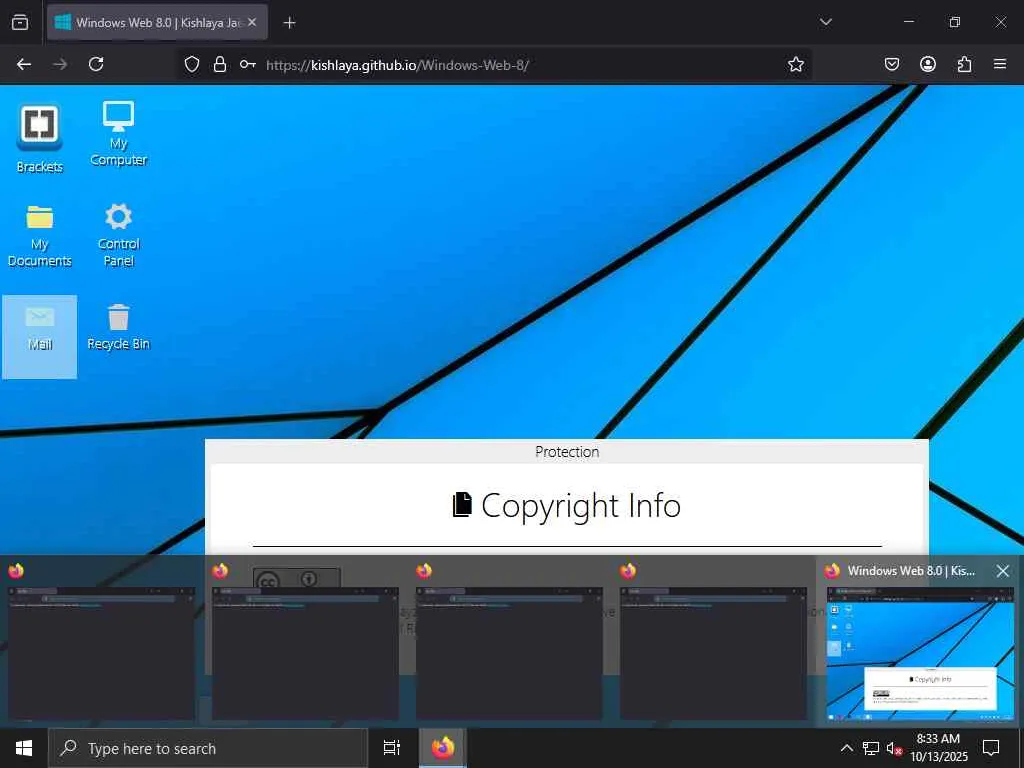Open Firefox View in tab bar
Viewport: 1024px width, 768px height.
[20, 22]
